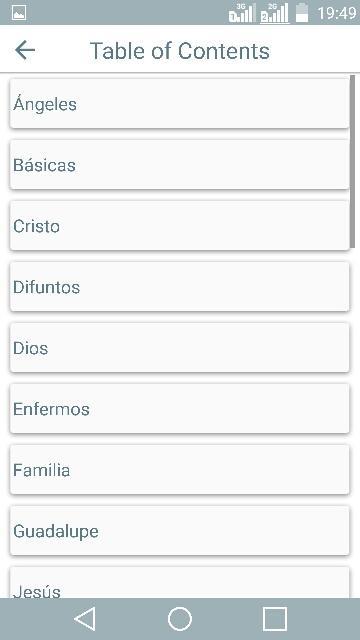Select the Cristo entry
Image resolution: width=360 pixels, height=640 pixels.
click(x=180, y=226)
